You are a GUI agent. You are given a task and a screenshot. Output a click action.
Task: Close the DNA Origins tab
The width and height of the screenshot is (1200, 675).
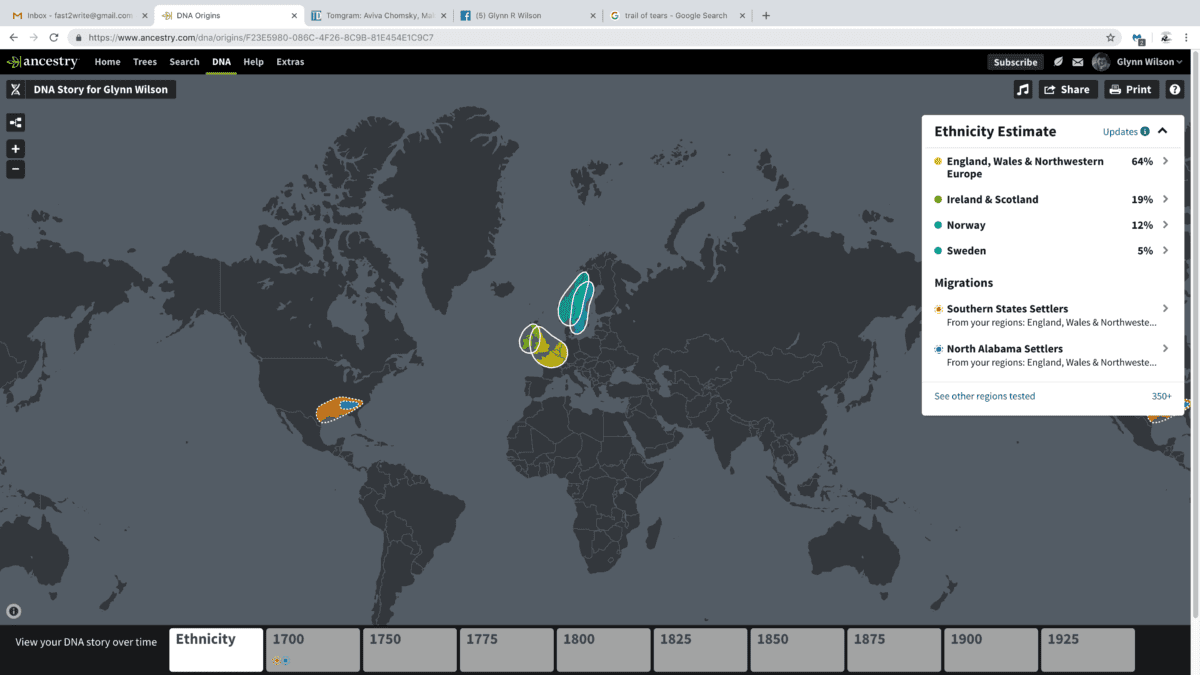click(293, 16)
